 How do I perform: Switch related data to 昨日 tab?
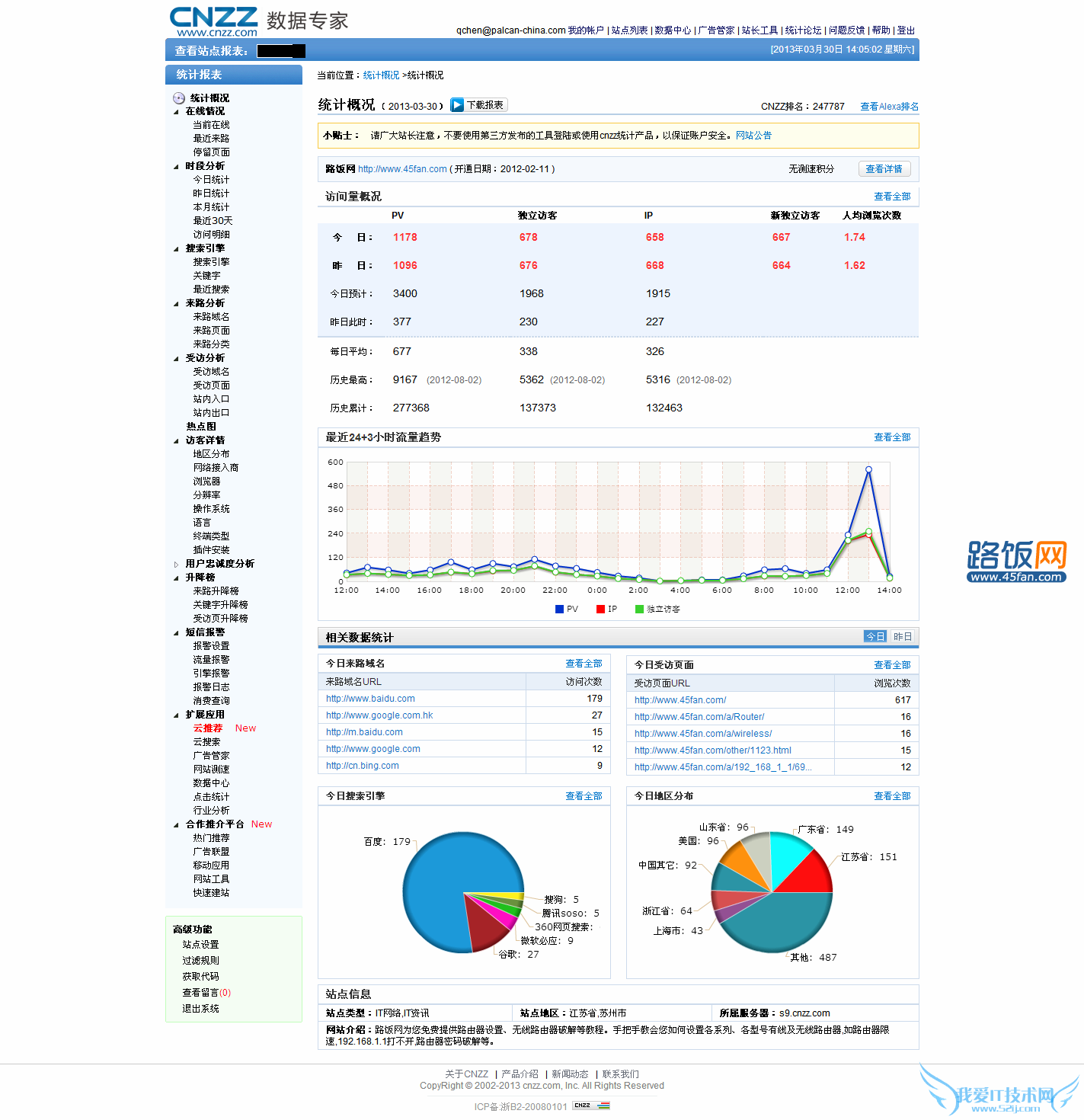(x=903, y=637)
